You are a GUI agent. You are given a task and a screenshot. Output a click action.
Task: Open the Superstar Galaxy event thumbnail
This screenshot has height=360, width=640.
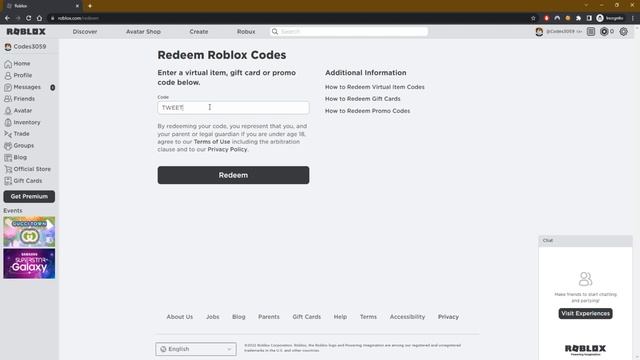[29, 264]
